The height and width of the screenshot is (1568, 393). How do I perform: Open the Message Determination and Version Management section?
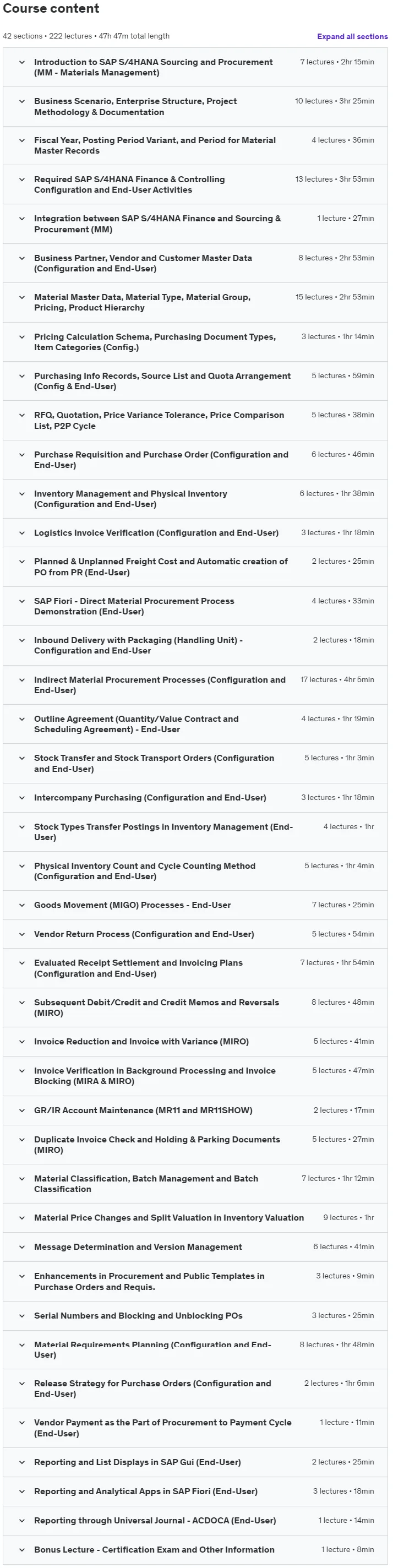click(x=195, y=1246)
